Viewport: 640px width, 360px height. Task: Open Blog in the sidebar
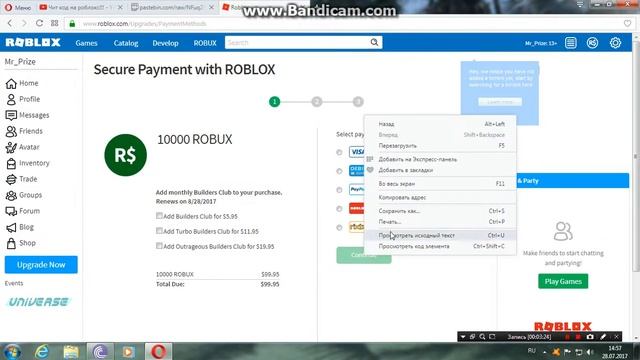click(20, 227)
